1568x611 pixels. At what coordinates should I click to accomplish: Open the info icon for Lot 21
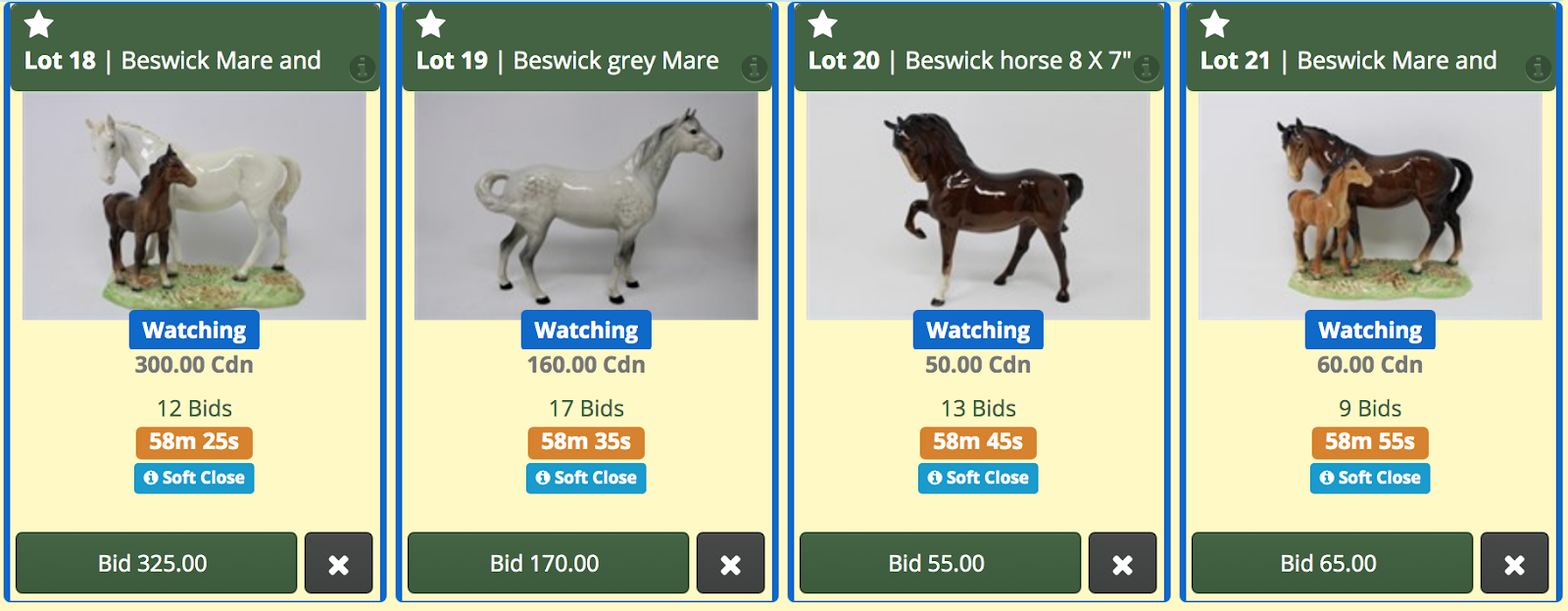point(1539,68)
